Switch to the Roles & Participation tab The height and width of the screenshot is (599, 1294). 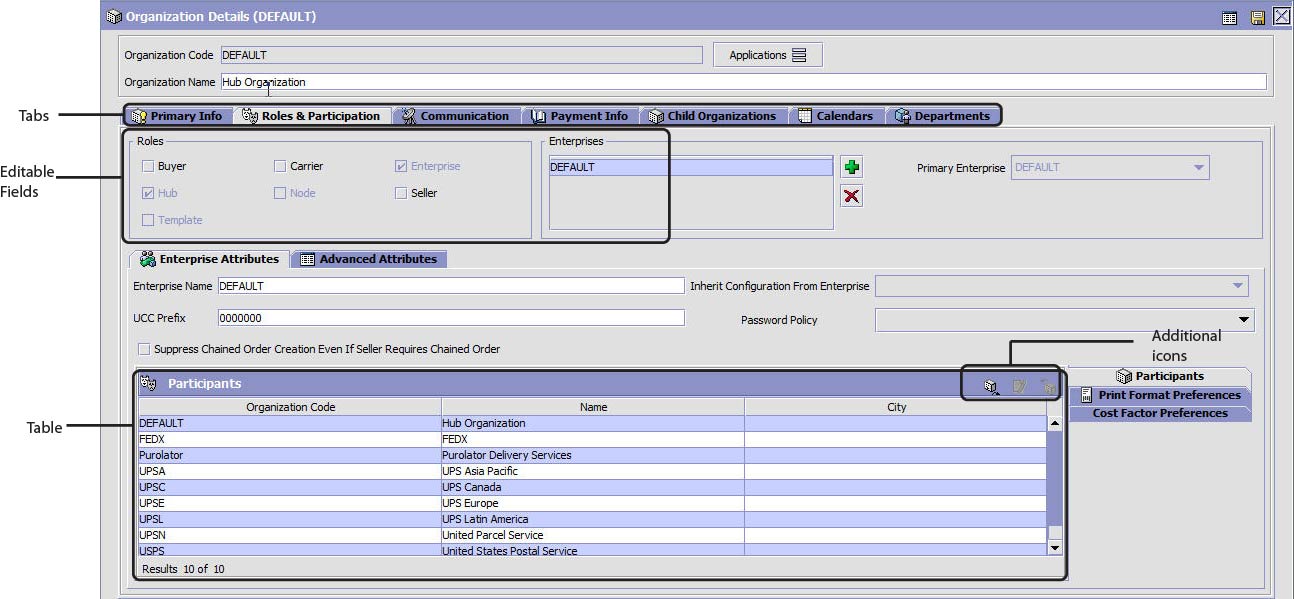312,116
